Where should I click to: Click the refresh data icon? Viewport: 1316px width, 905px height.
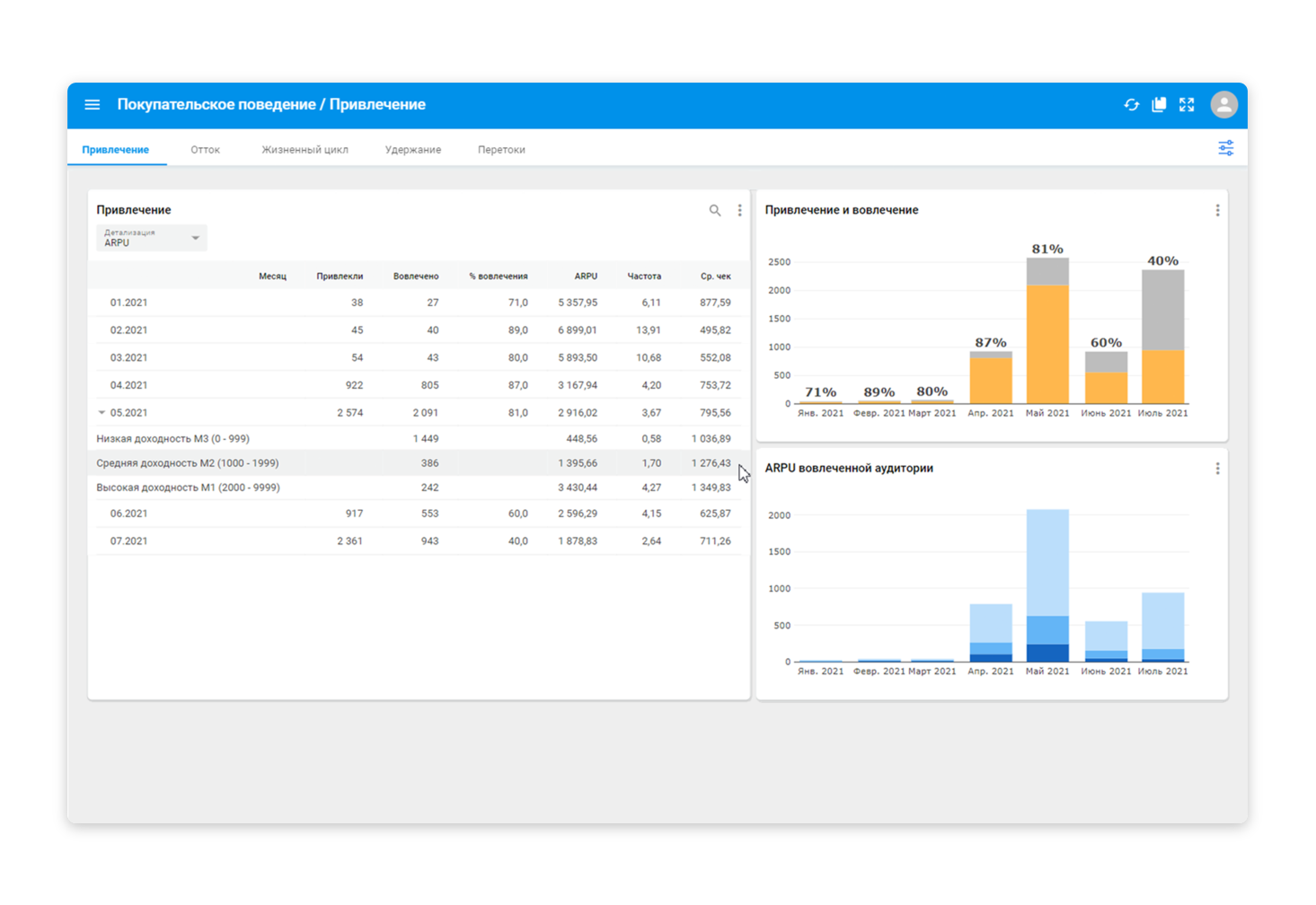(x=1131, y=105)
